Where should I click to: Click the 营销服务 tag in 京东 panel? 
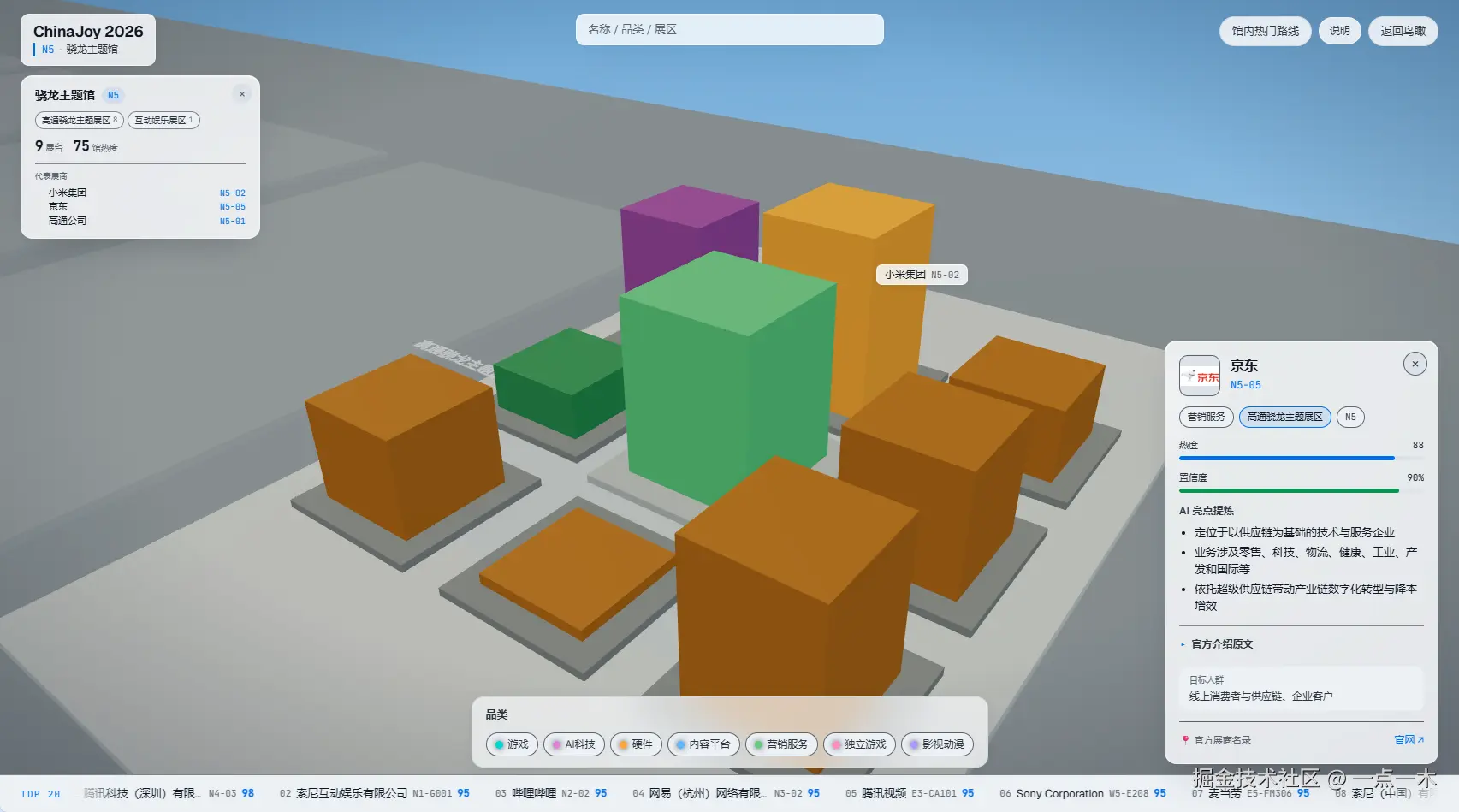pyautogui.click(x=1207, y=418)
